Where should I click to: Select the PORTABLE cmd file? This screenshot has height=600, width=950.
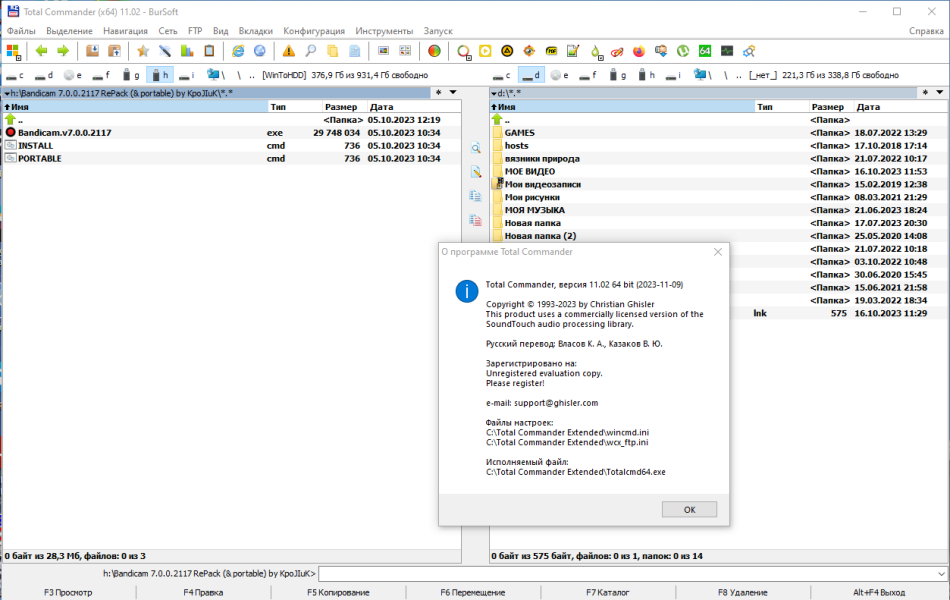pos(232,159)
